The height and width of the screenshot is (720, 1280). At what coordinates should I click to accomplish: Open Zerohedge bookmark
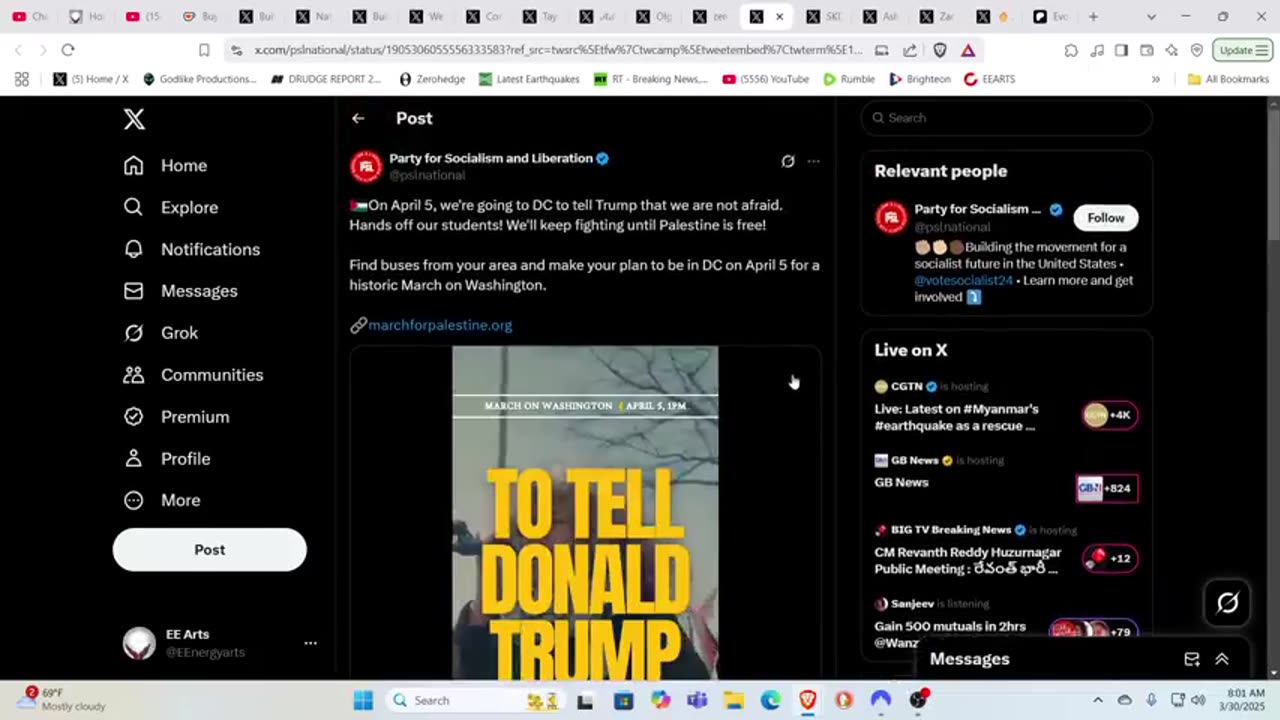point(432,79)
